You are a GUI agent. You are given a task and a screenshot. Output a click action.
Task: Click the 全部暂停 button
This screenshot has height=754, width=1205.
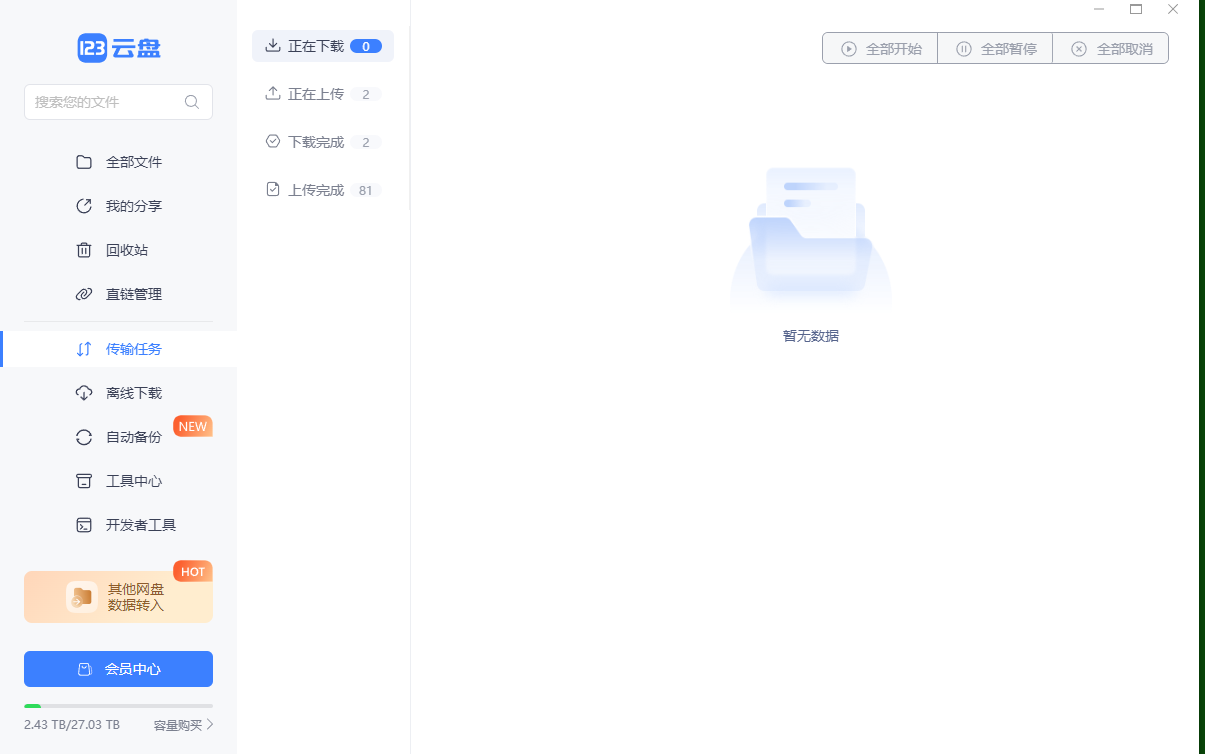(x=995, y=48)
